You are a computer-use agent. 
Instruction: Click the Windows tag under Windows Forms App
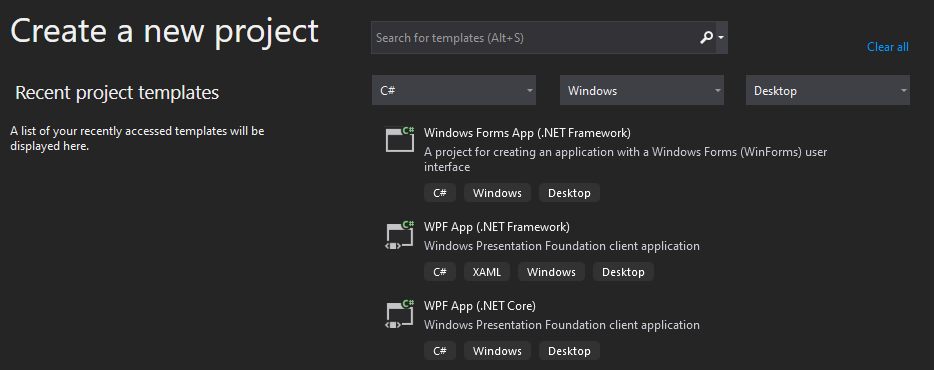497,193
